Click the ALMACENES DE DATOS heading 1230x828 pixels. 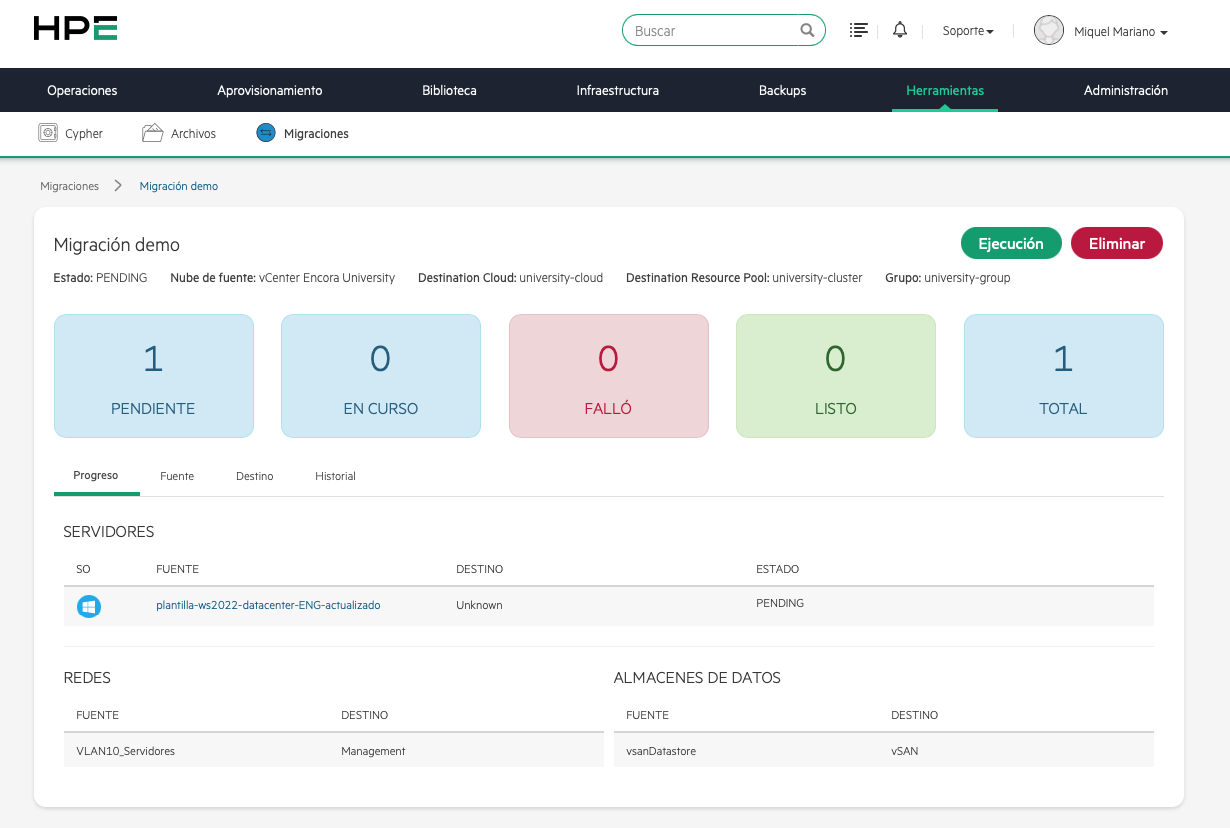point(697,678)
